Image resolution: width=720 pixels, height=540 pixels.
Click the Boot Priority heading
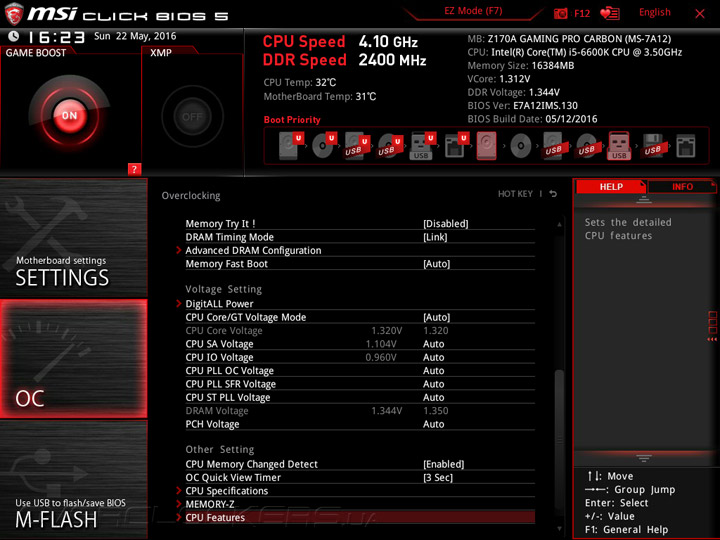[292, 119]
